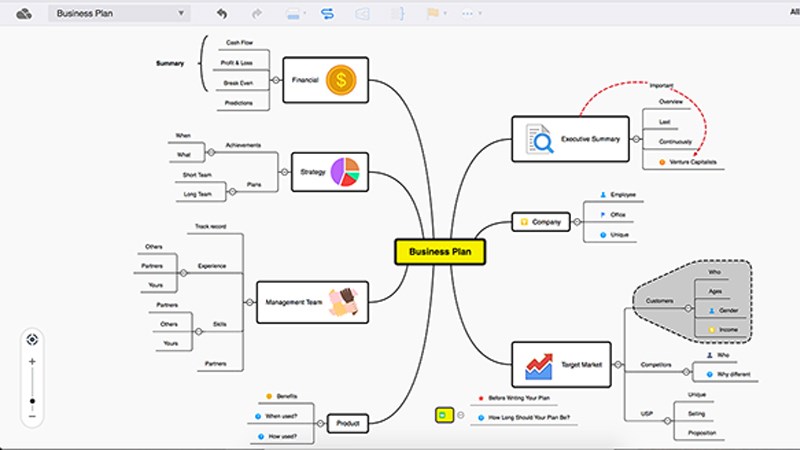
Task: Collapse the Target Market branch
Action: click(618, 364)
